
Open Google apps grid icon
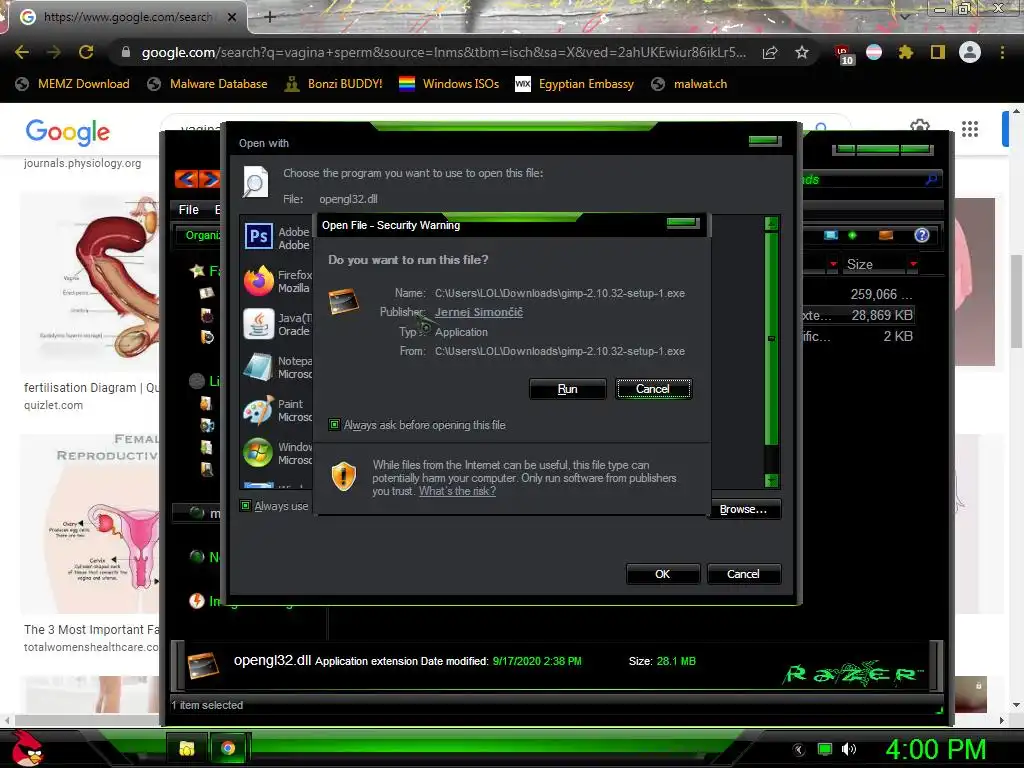[970, 129]
